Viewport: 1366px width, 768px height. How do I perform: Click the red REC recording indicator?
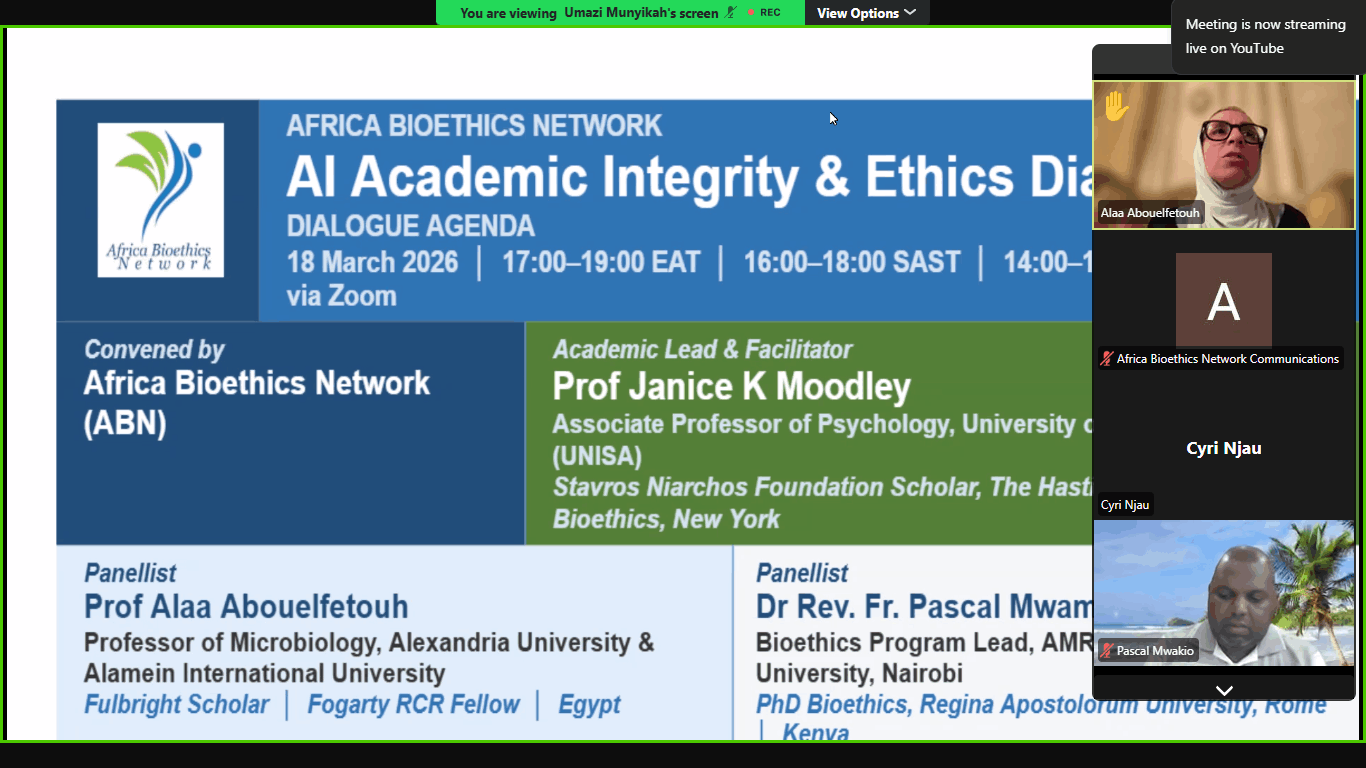pyautogui.click(x=764, y=13)
